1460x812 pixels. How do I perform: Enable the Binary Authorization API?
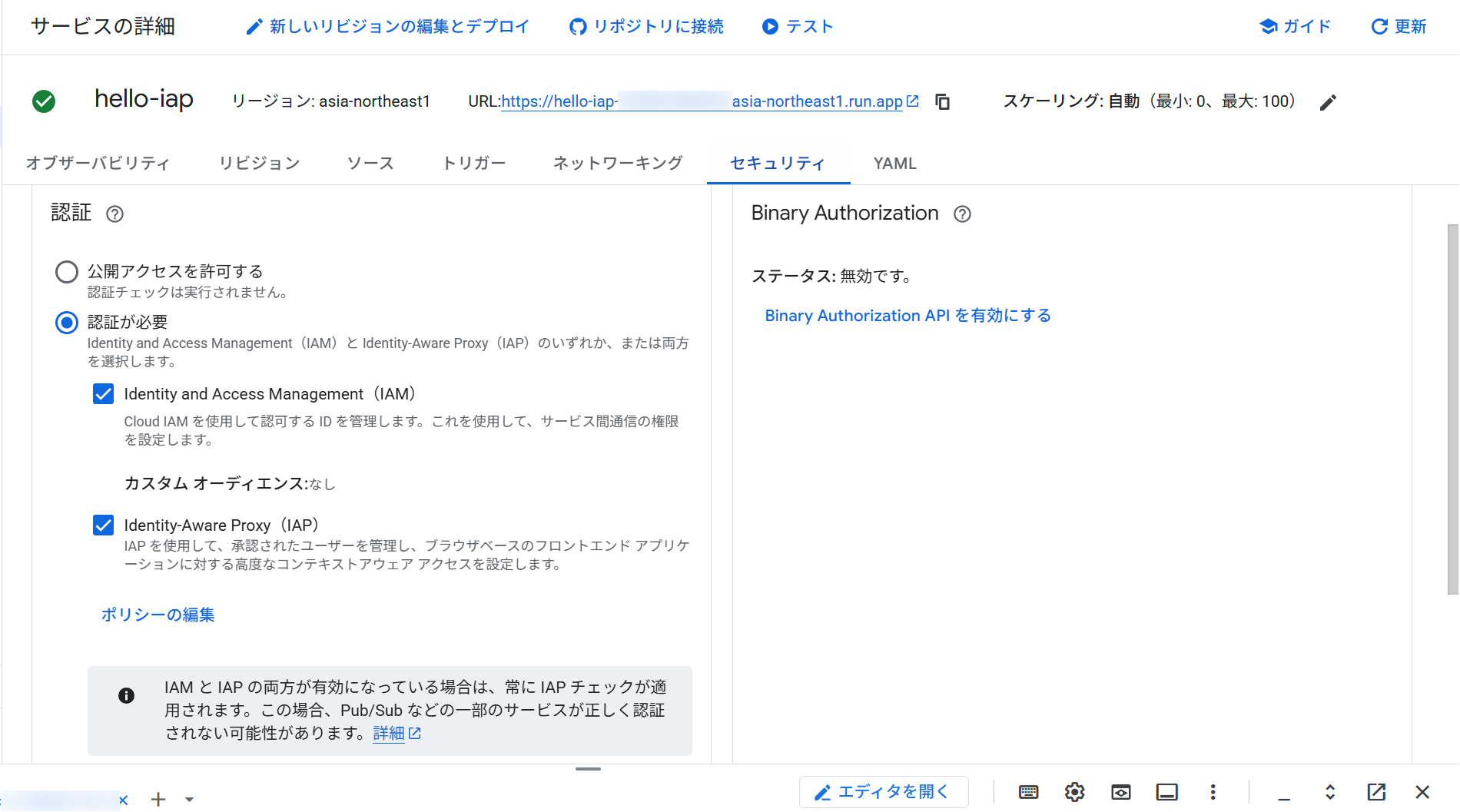tap(907, 315)
